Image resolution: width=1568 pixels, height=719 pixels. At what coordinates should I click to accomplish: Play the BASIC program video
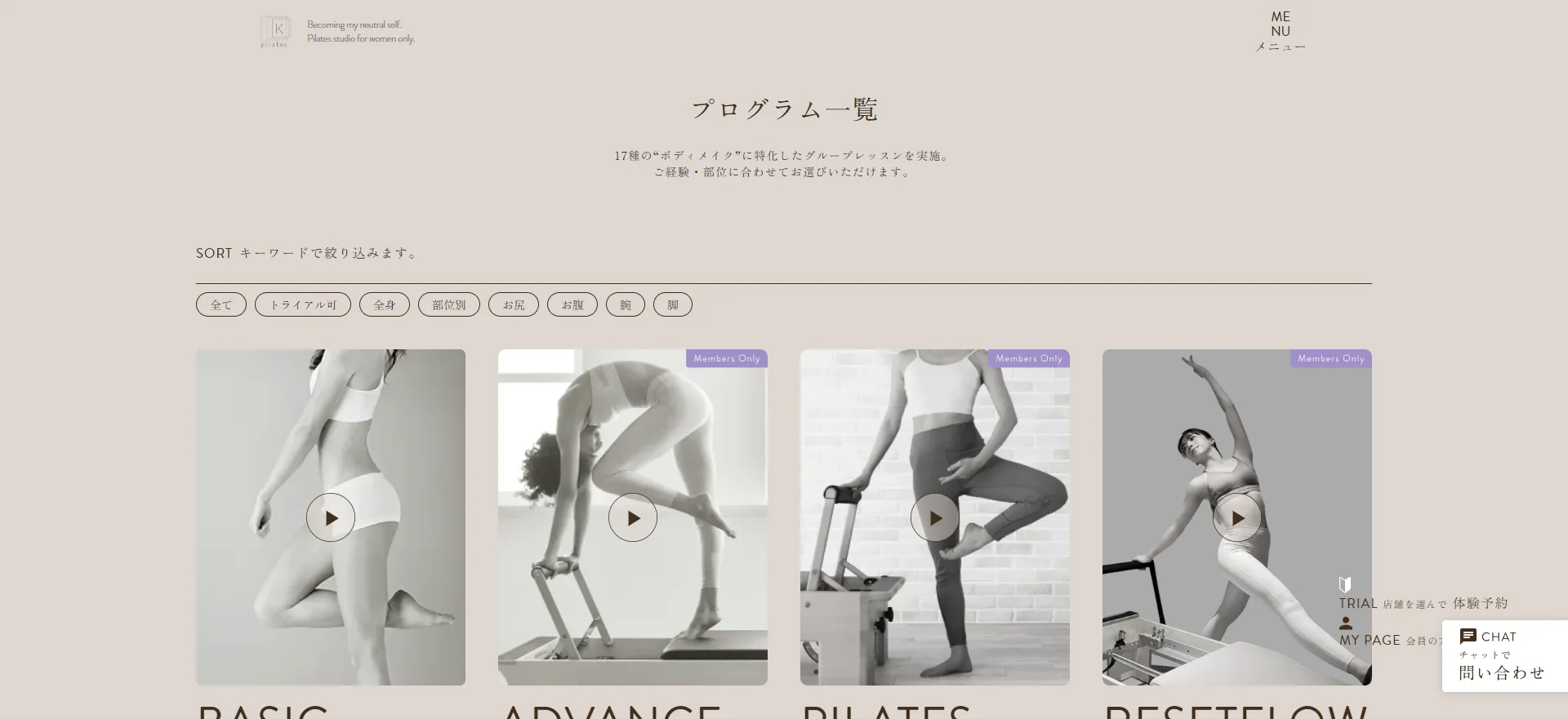(331, 517)
